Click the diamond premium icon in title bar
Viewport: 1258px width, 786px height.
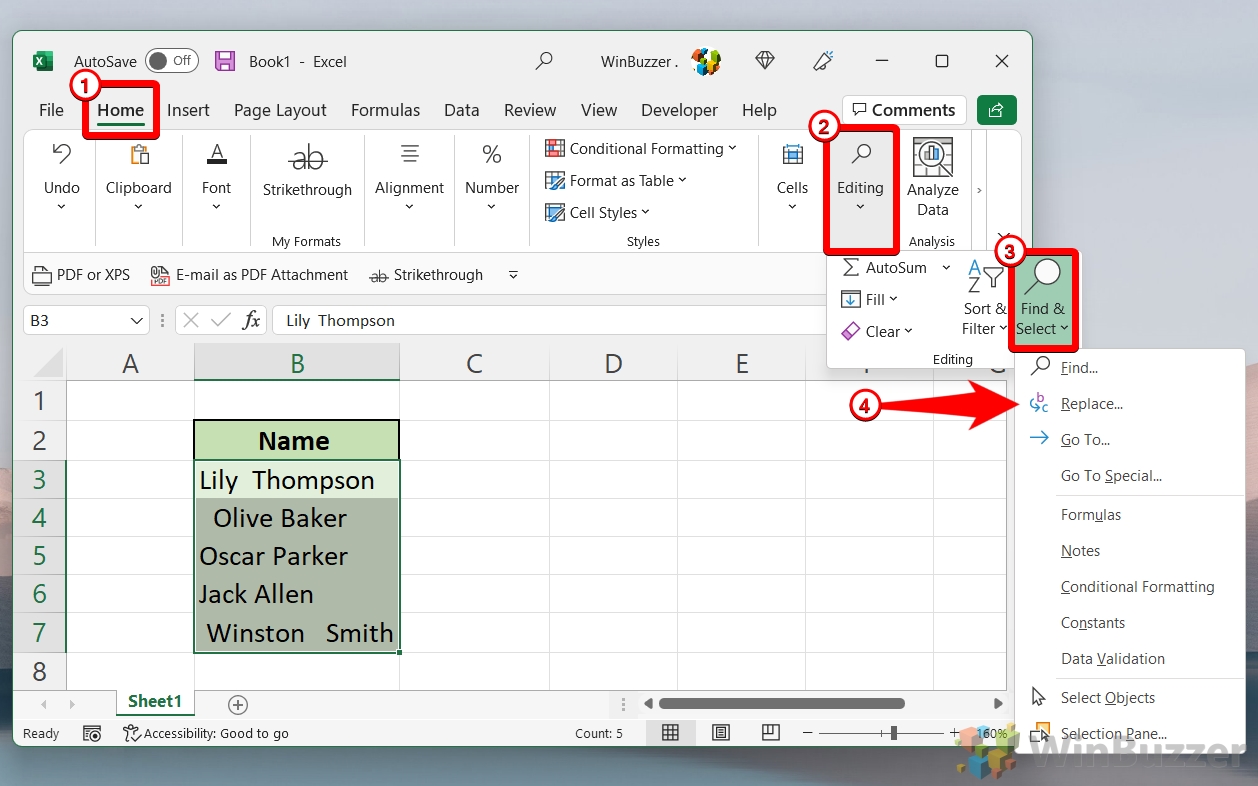(x=765, y=61)
